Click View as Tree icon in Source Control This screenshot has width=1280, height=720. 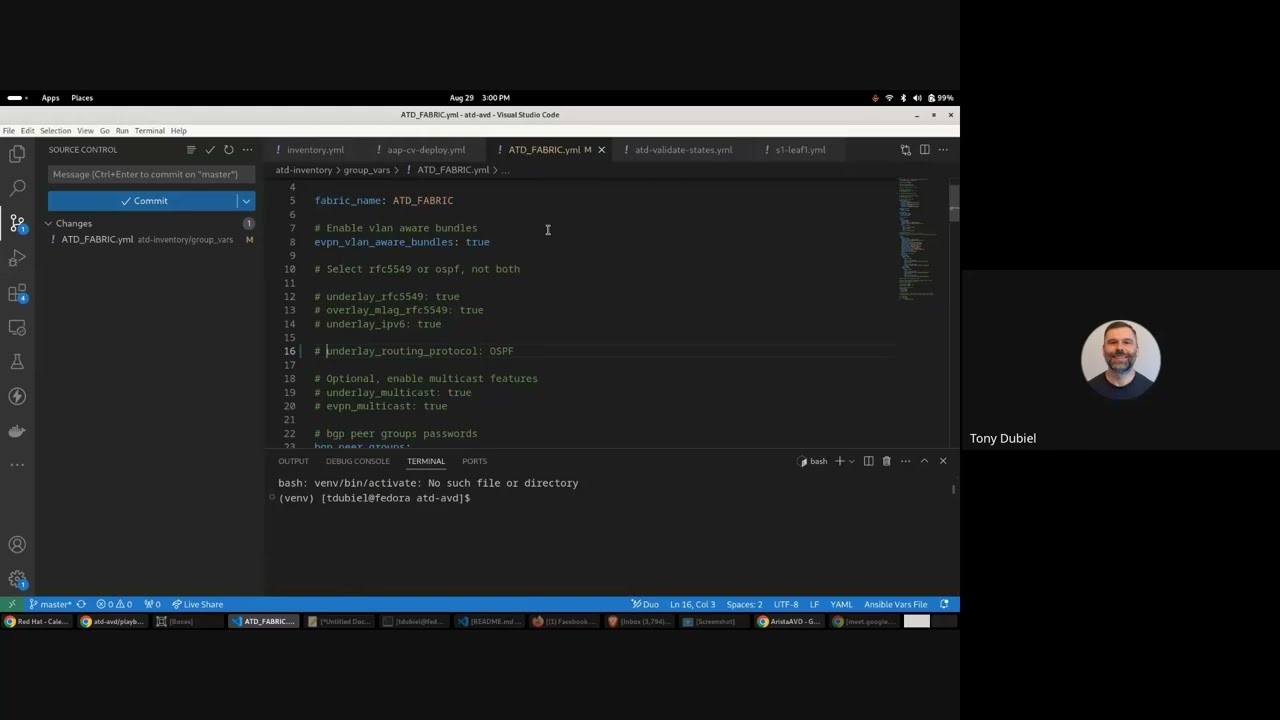click(191, 150)
